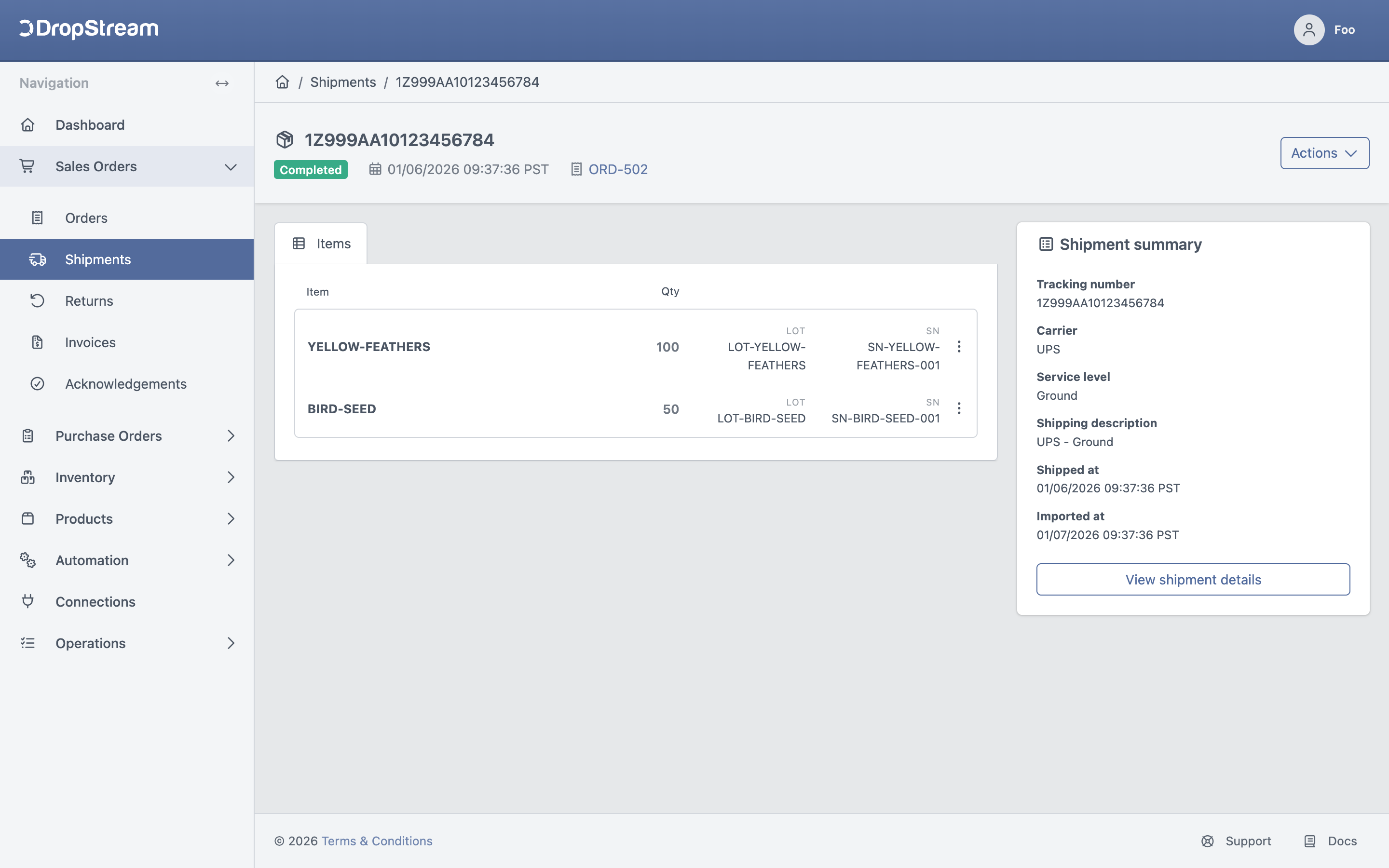The image size is (1389, 868).
Task: Click the Support lifebuoy icon in the footer
Action: coord(1208,841)
